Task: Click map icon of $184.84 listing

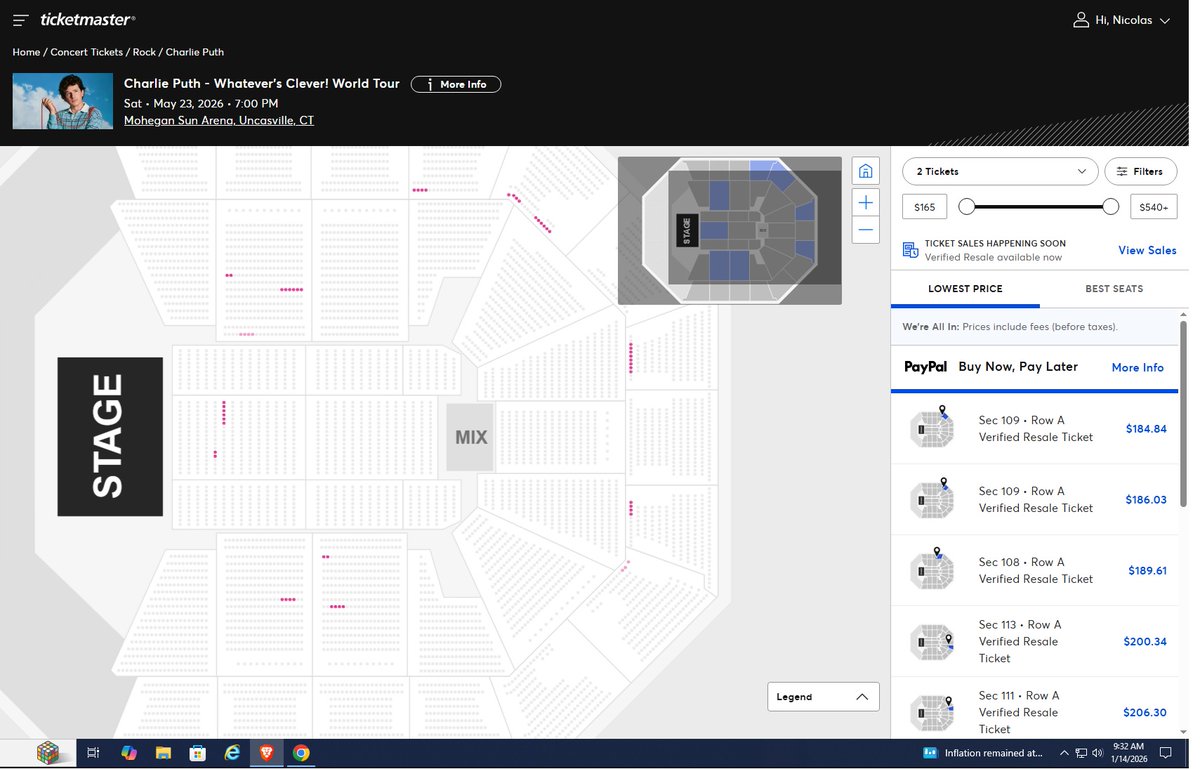Action: click(x=931, y=427)
